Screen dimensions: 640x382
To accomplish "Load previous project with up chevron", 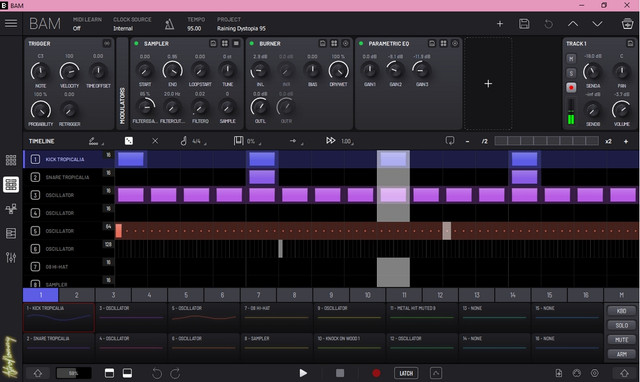I will 573,24.
